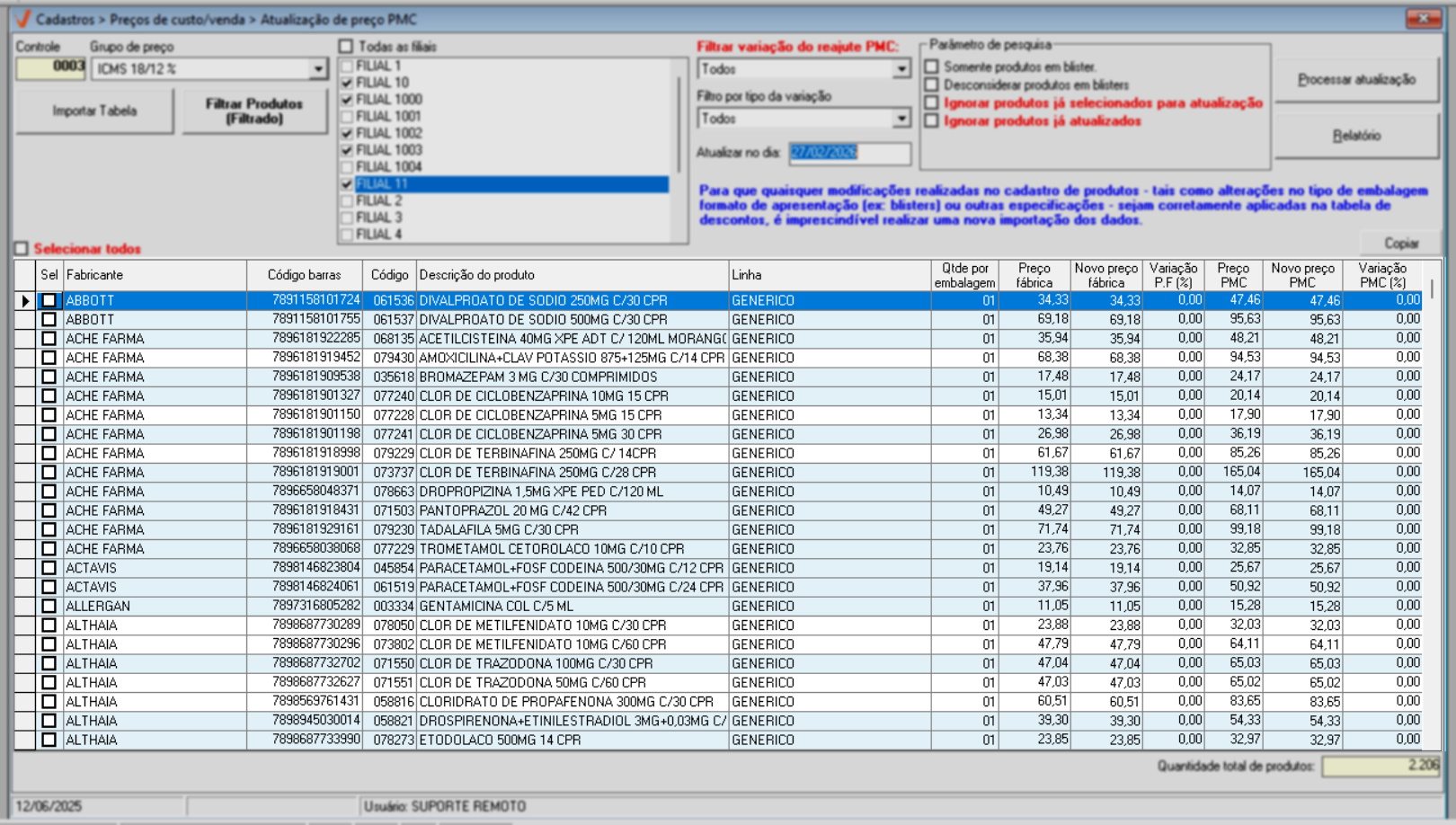Viewport: 1456px width, 825px height.
Task: Uncheck FILIAL 1002 in branch list
Action: point(347,133)
